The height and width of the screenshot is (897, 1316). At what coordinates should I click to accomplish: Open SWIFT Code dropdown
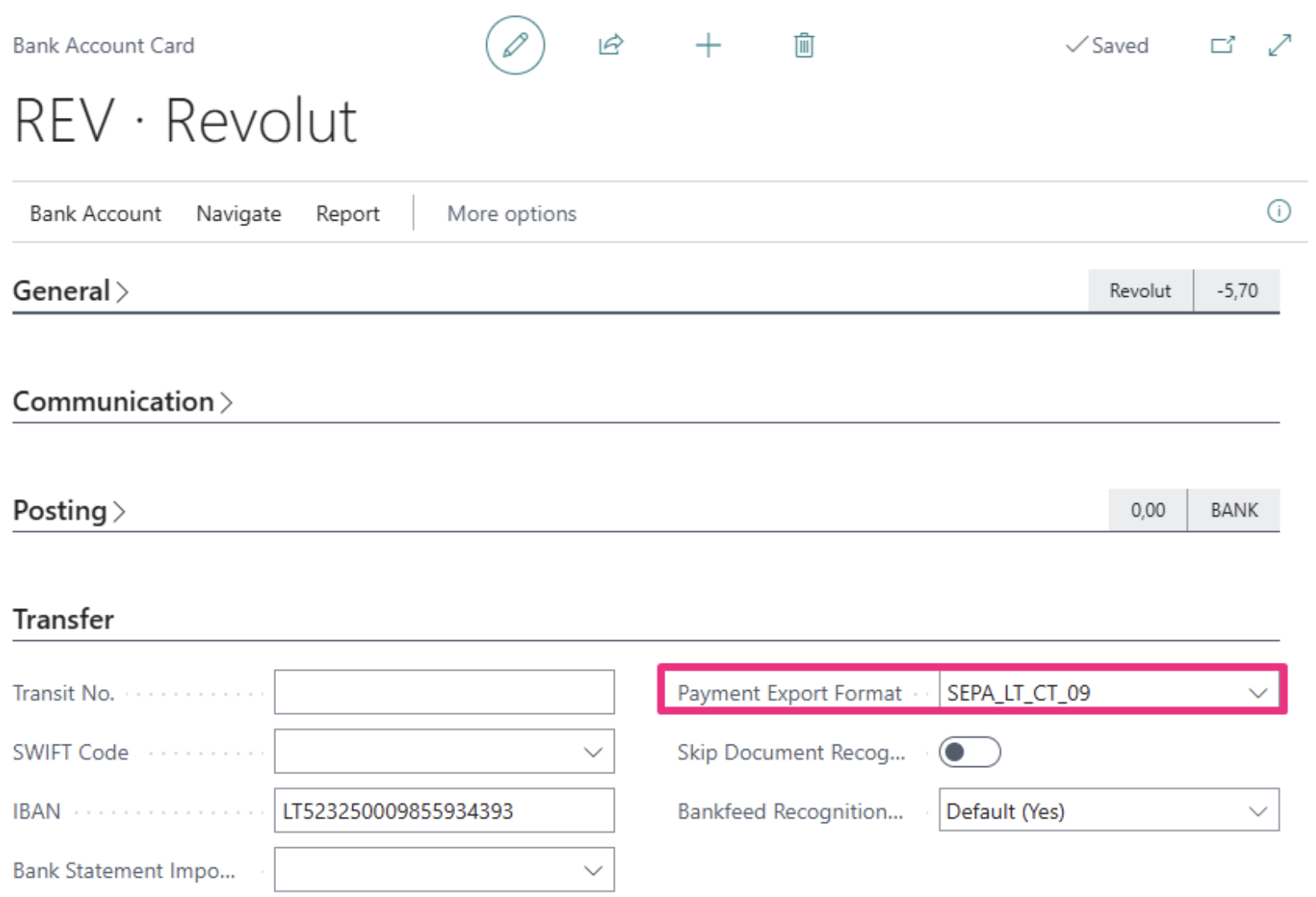click(593, 752)
